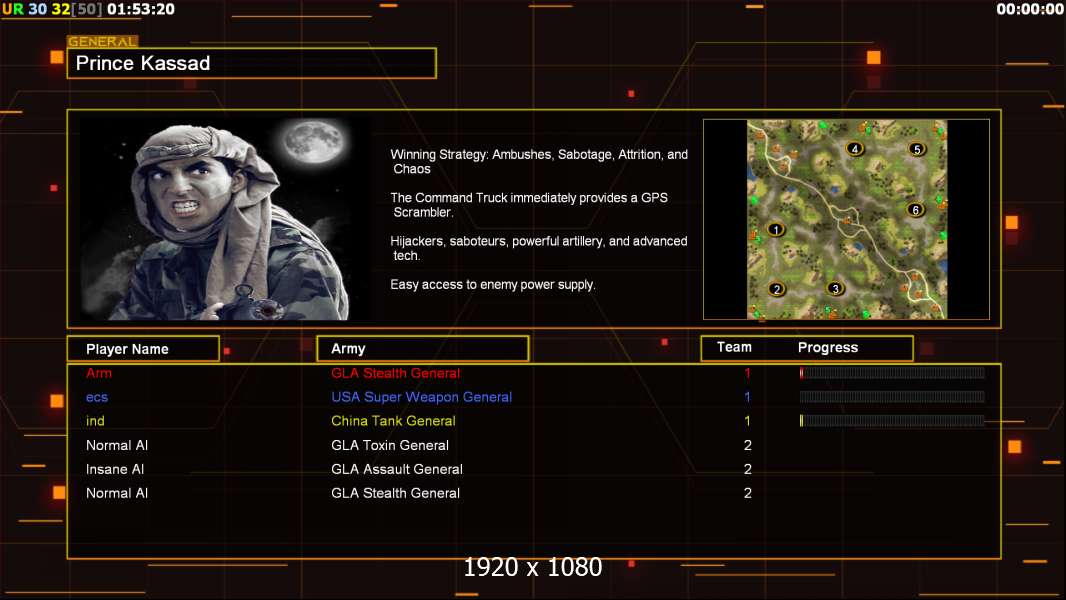Click the Team column label
1066x600 pixels.
tap(734, 347)
